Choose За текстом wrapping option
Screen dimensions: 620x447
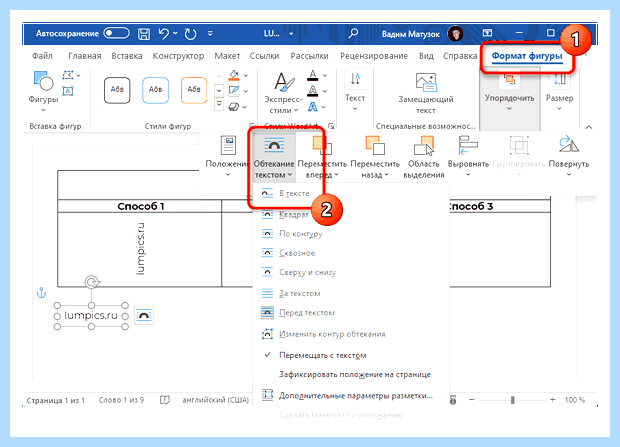(x=350, y=294)
